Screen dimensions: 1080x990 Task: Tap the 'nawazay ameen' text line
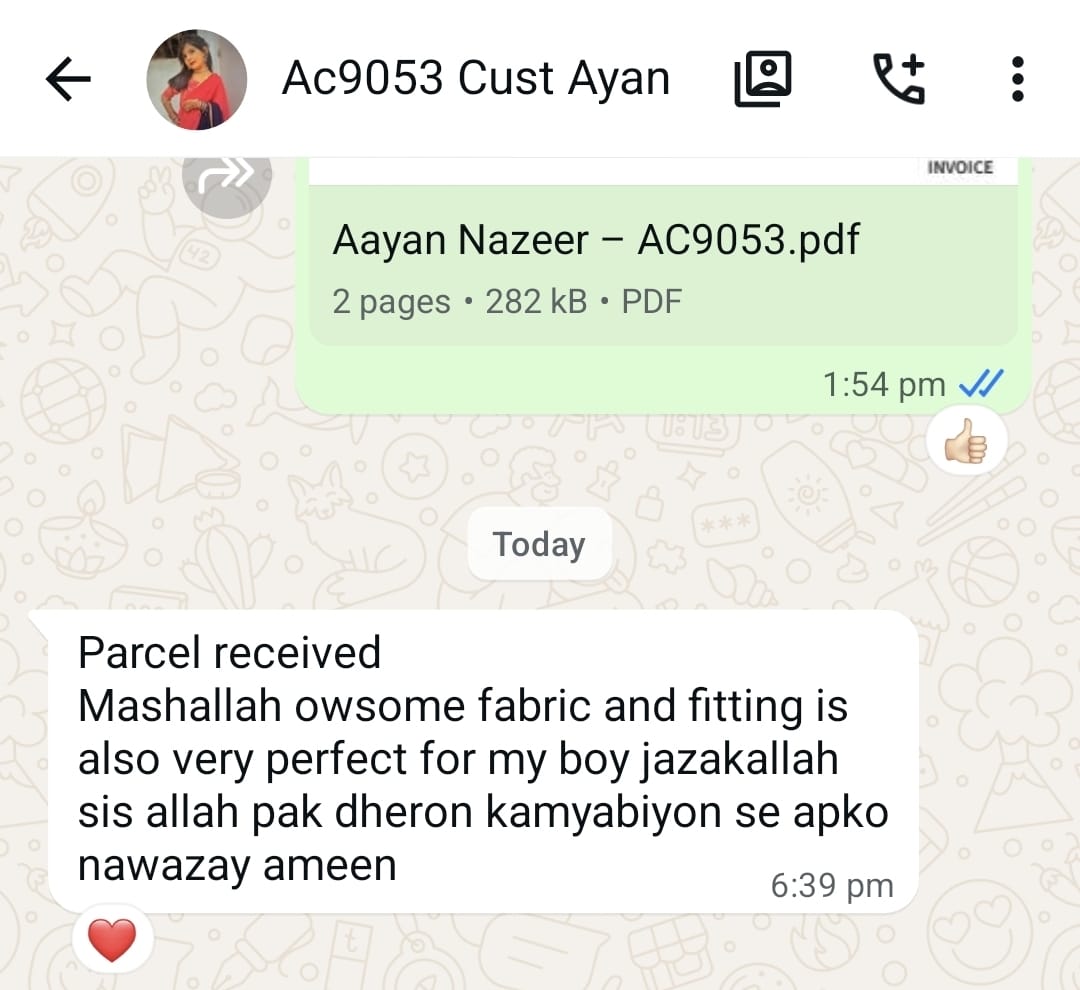(x=238, y=866)
